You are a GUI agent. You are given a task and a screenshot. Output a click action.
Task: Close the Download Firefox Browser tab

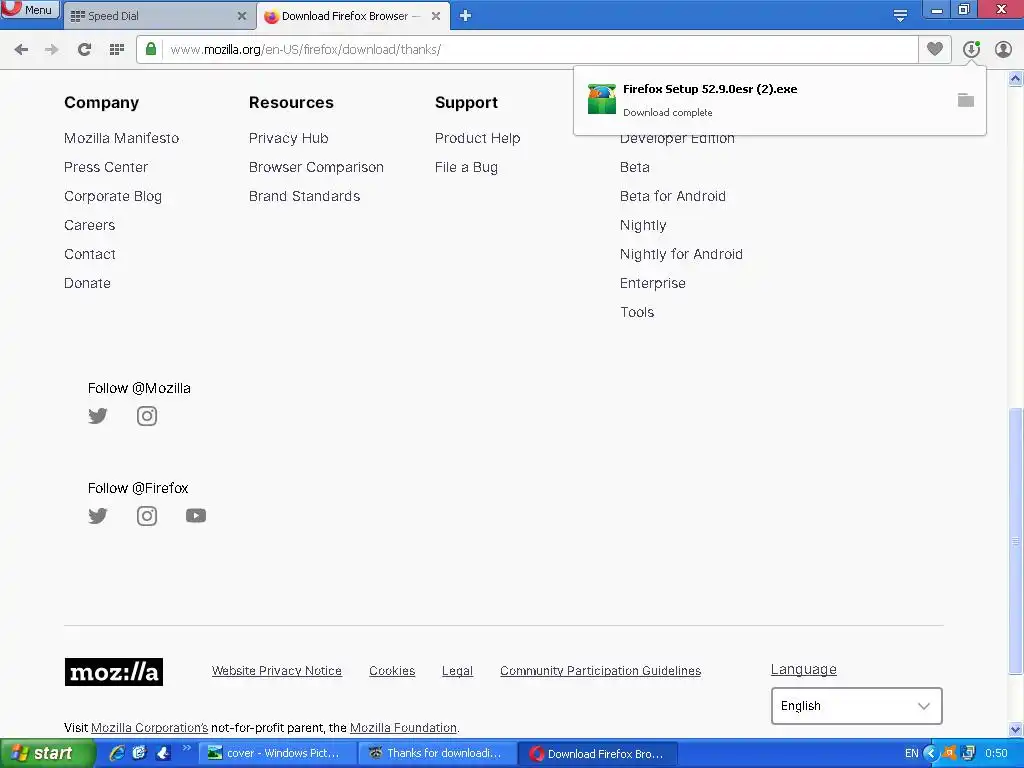(436, 16)
